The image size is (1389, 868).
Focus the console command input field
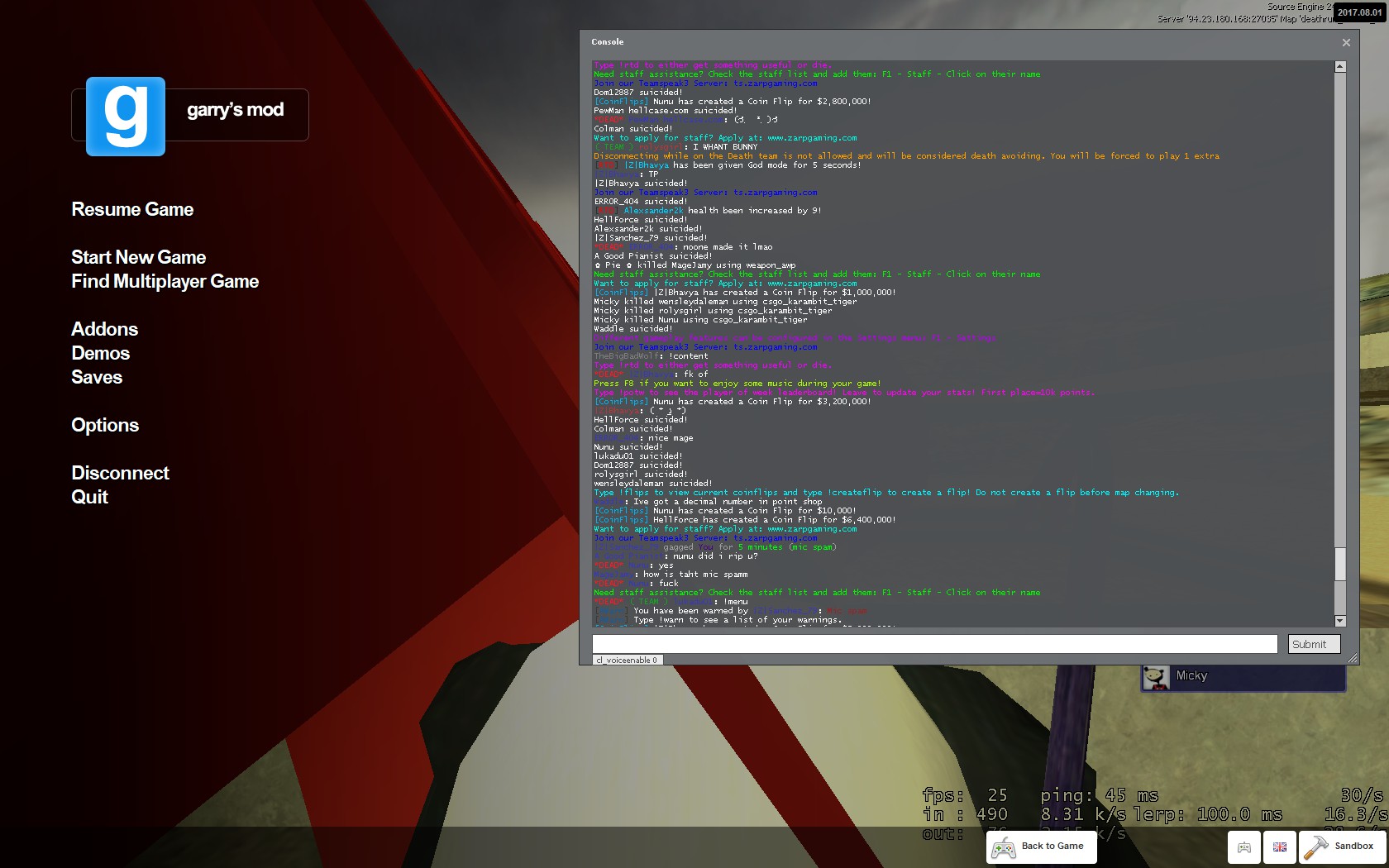click(x=935, y=644)
